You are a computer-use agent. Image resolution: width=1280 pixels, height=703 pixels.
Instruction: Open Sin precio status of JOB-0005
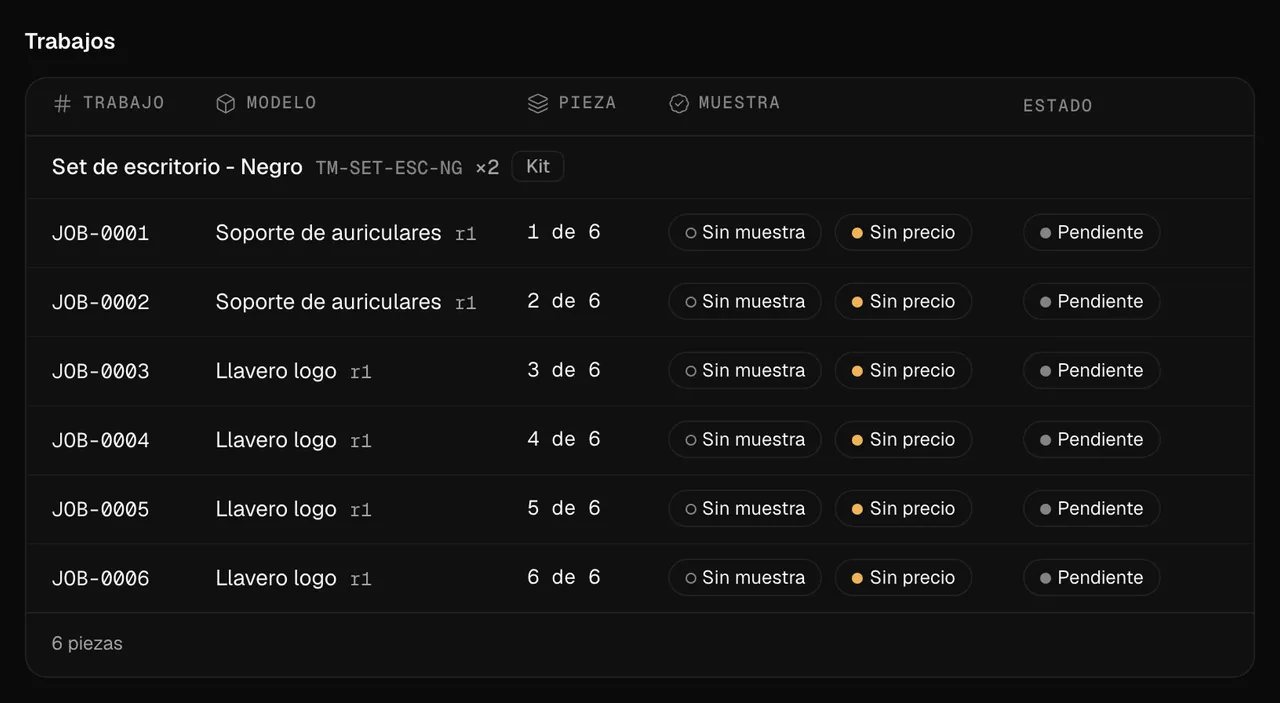click(903, 508)
